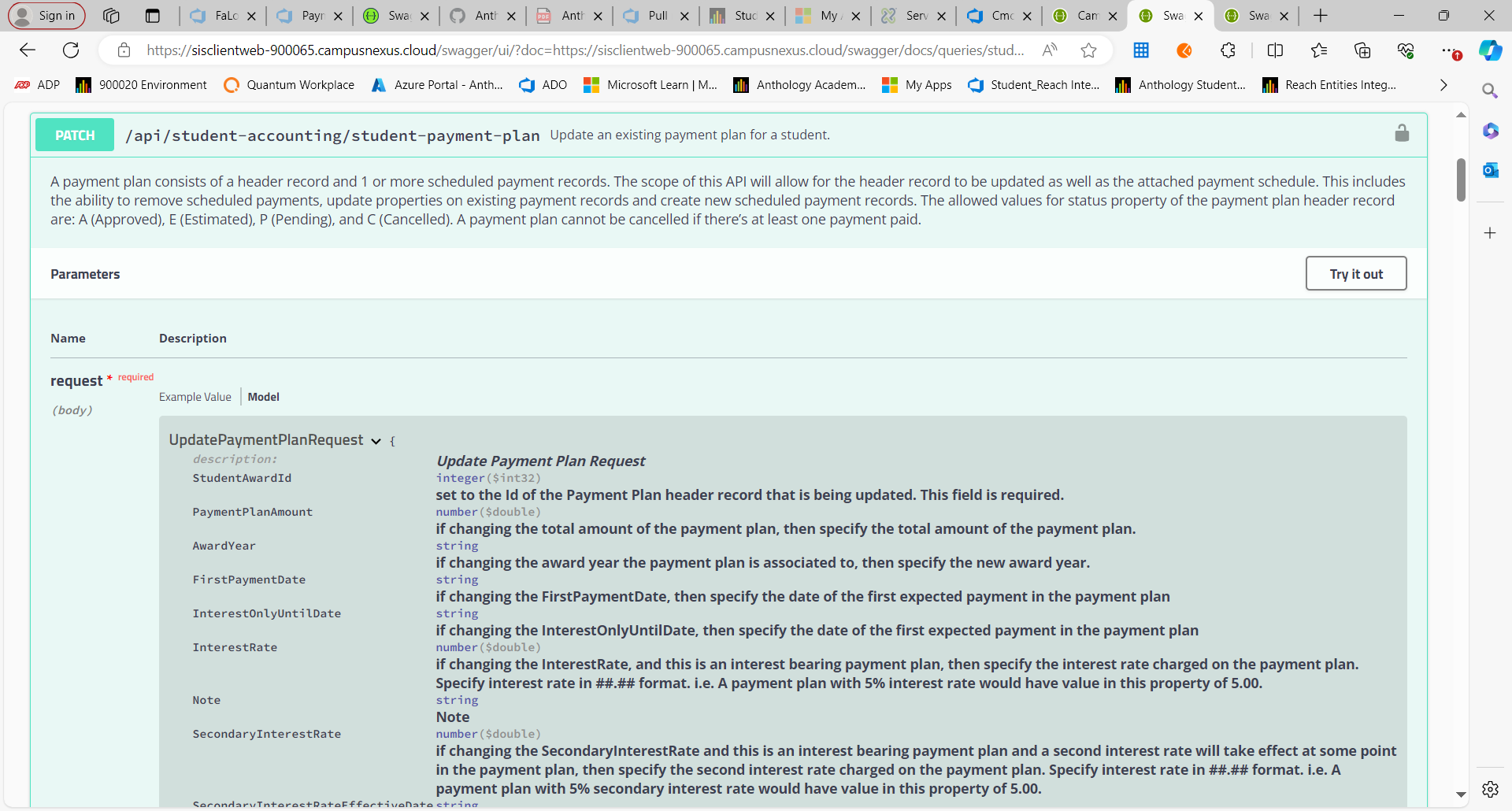Click the authorization lock on PATCH endpoint
1512x811 pixels.
point(1402,133)
